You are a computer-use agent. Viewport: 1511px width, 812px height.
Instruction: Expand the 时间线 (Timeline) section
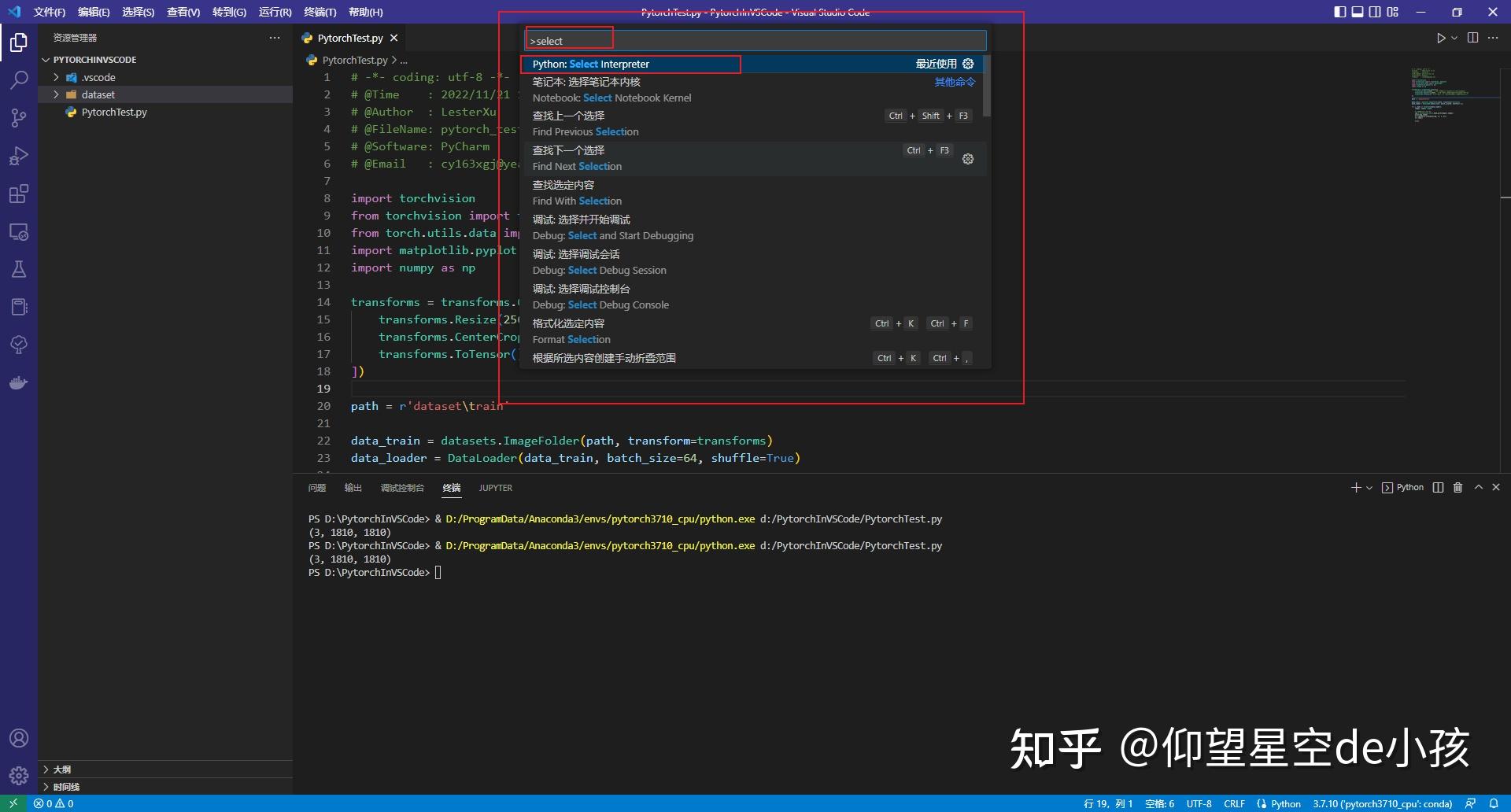click(65, 786)
